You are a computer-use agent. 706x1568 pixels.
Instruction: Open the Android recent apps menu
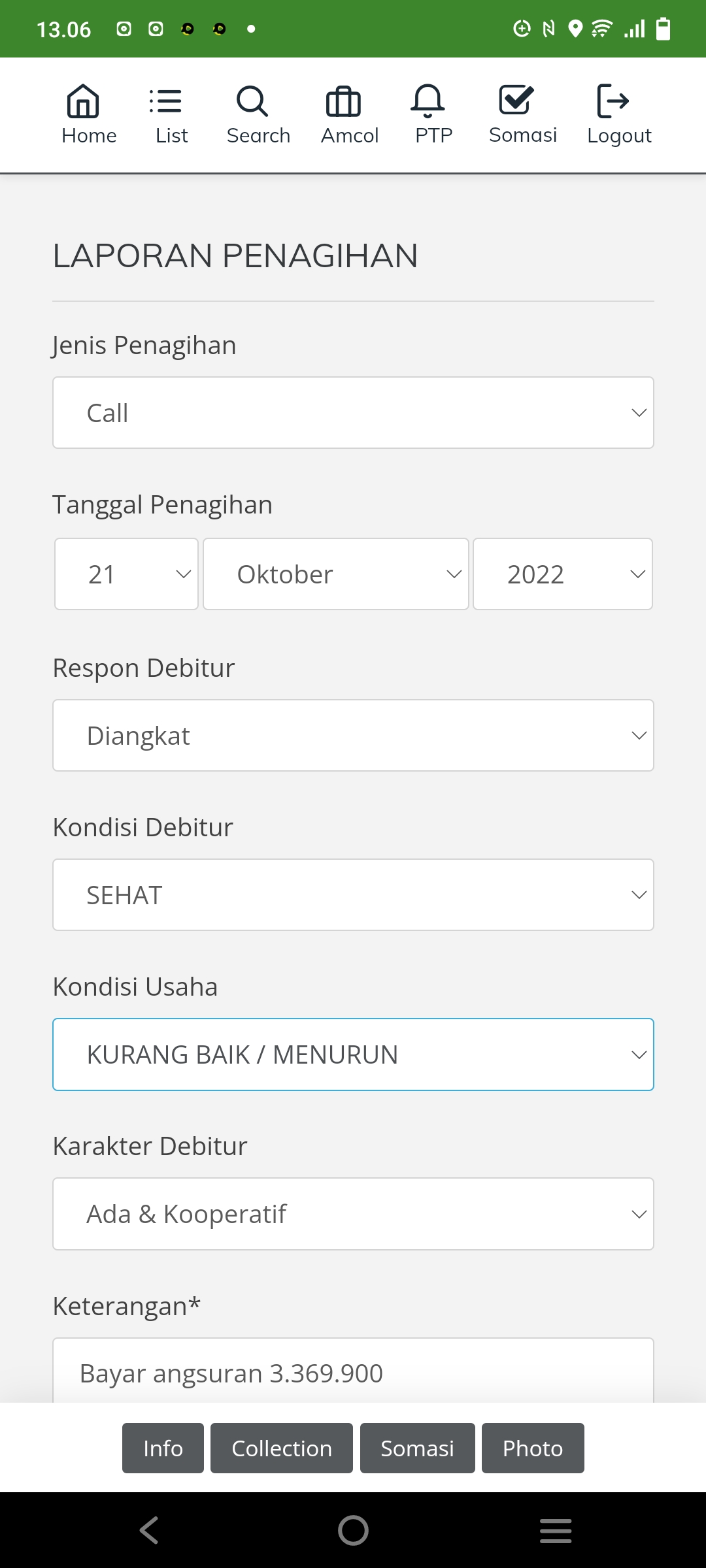click(x=556, y=1530)
